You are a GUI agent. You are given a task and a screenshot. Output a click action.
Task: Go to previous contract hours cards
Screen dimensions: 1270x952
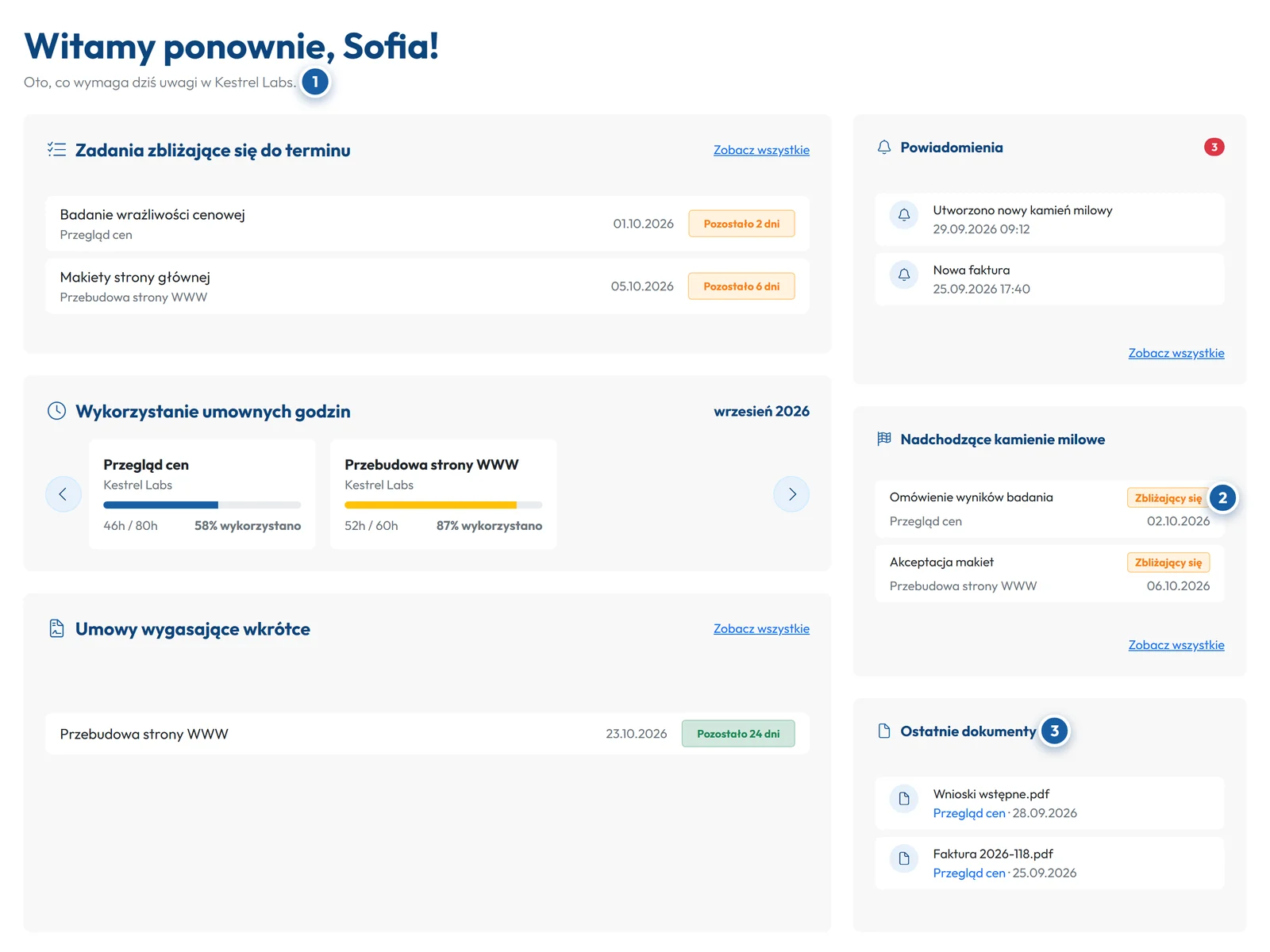tap(63, 494)
